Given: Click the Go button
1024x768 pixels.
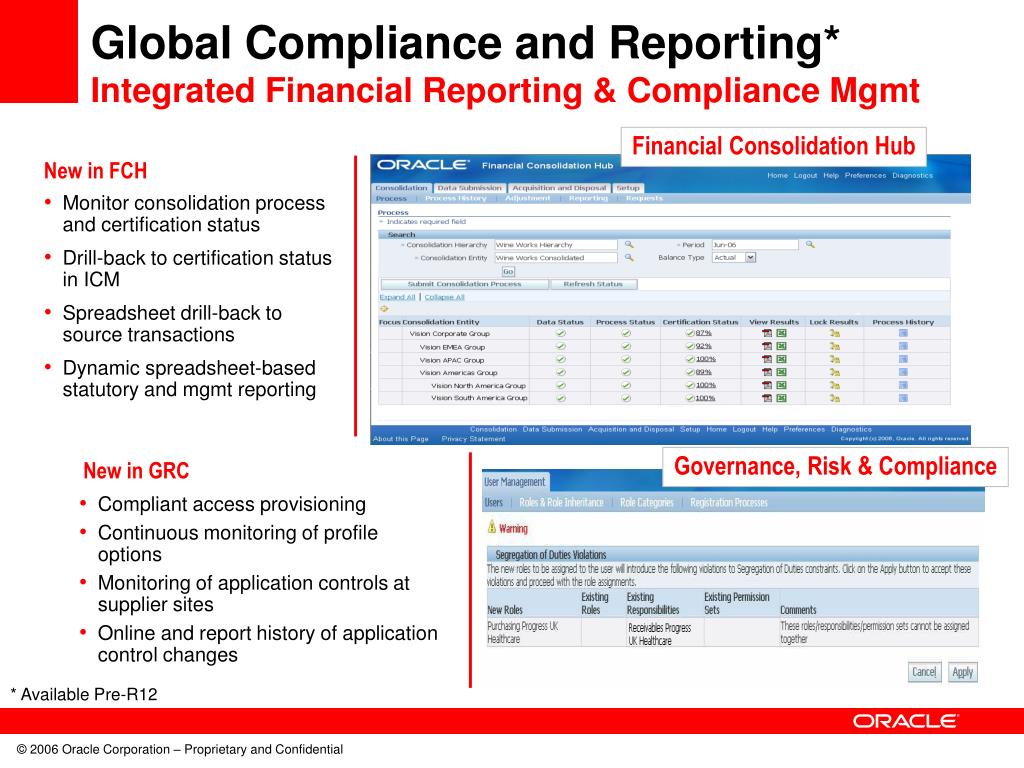Looking at the screenshot, I should click(x=508, y=271).
